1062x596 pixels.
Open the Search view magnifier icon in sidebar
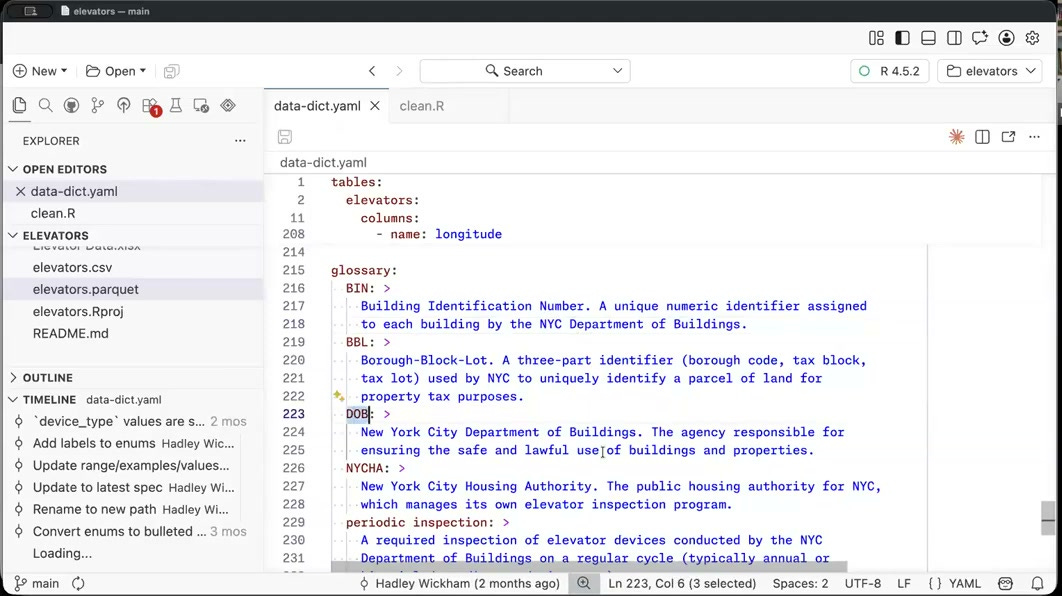[x=45, y=105]
